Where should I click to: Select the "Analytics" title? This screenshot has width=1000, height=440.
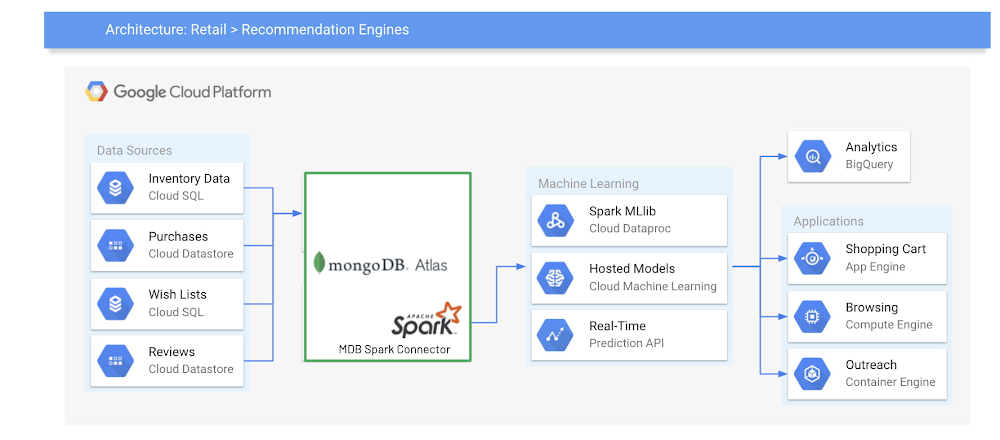click(x=871, y=147)
